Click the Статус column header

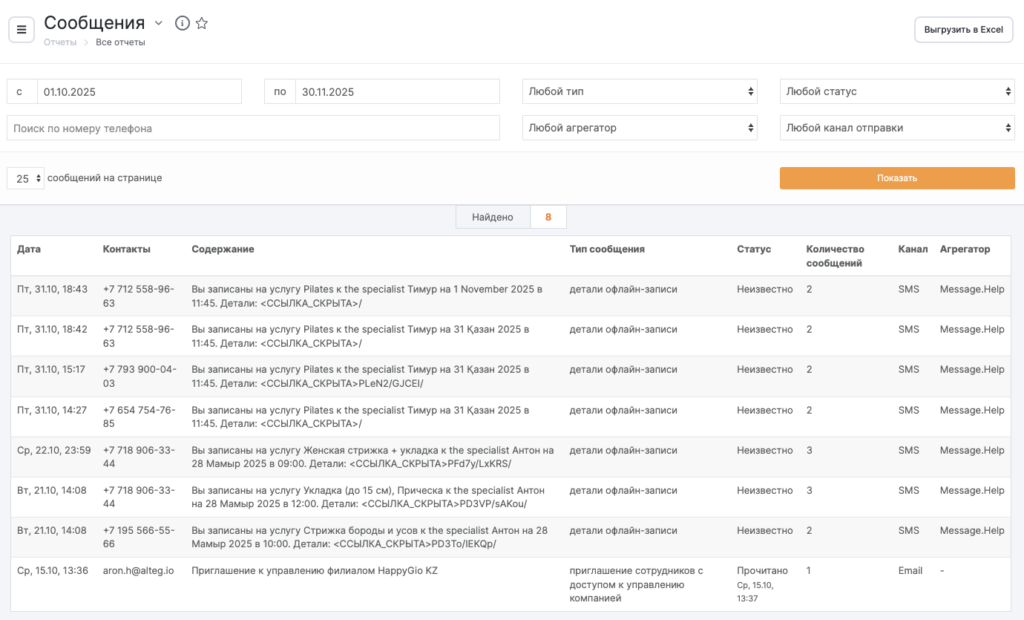point(753,249)
